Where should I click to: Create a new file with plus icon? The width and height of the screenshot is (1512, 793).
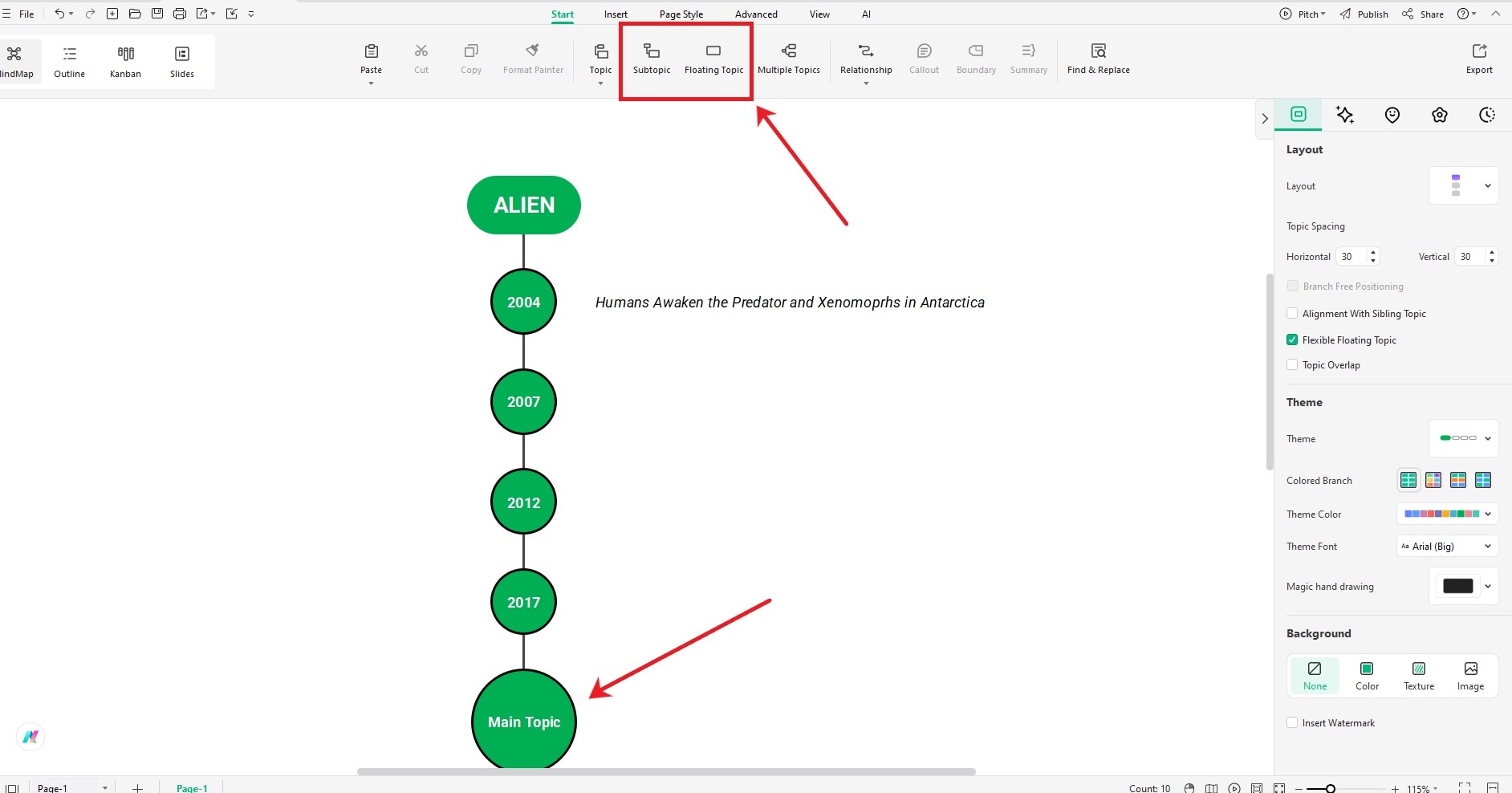tap(112, 14)
